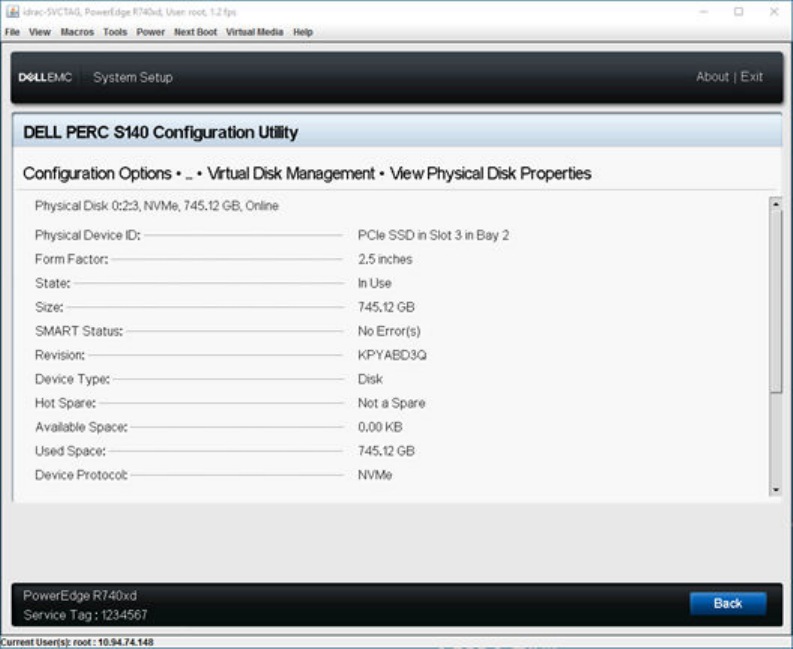The image size is (793, 649).
Task: Click the Dell EMC logo
Action: pos(45,77)
